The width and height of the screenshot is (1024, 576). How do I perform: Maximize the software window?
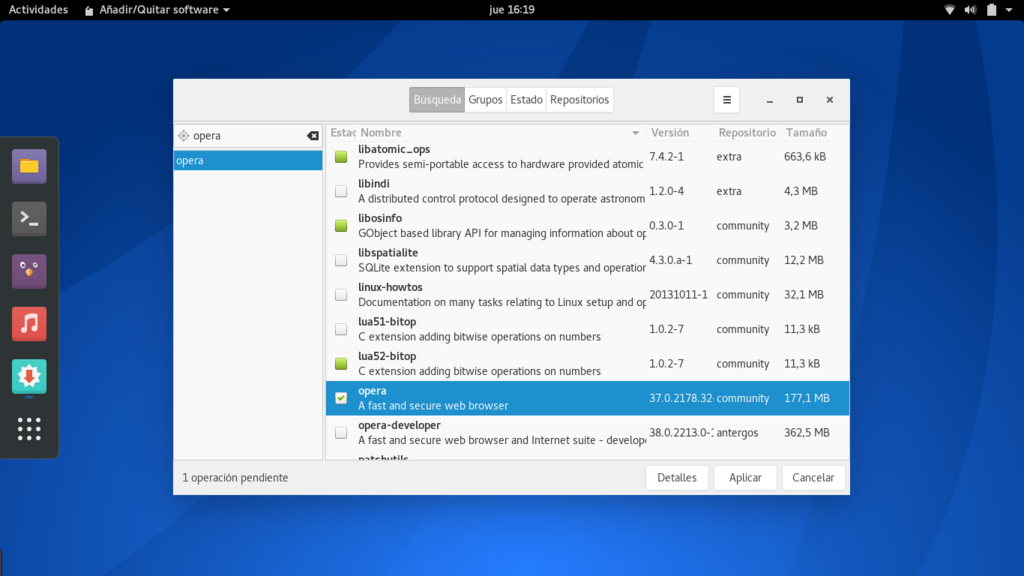click(799, 100)
